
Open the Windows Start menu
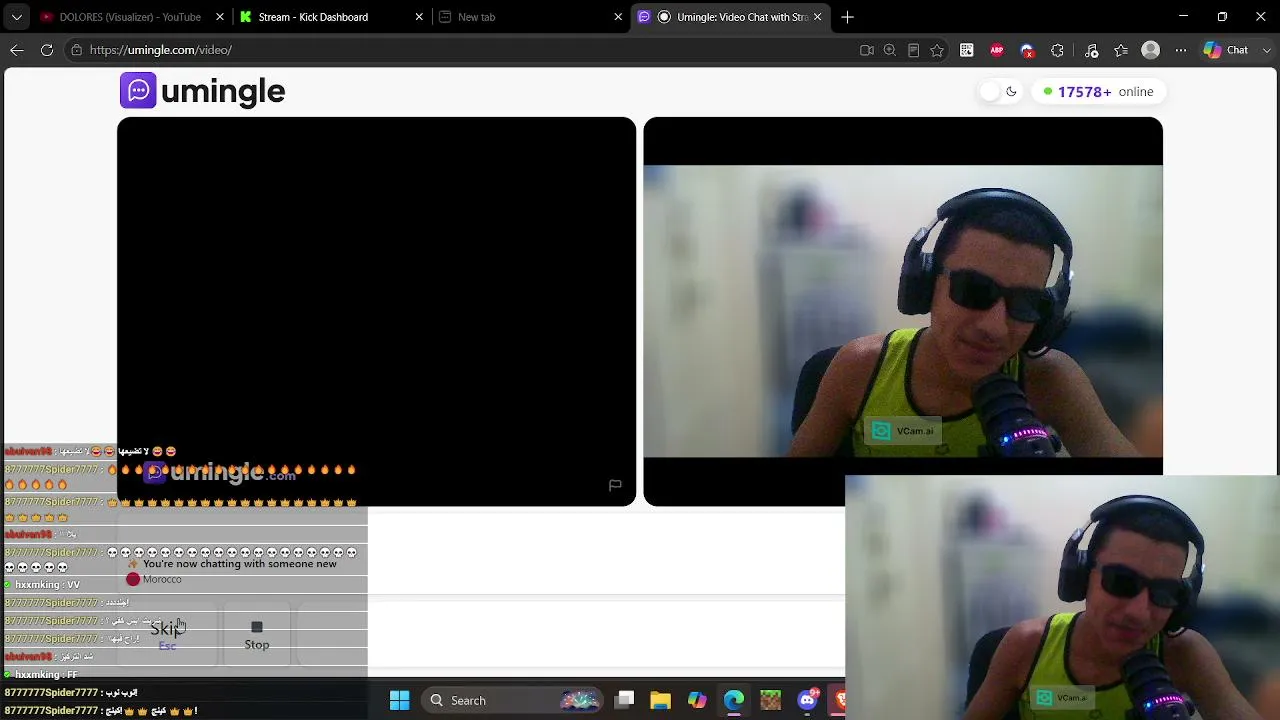click(x=399, y=700)
